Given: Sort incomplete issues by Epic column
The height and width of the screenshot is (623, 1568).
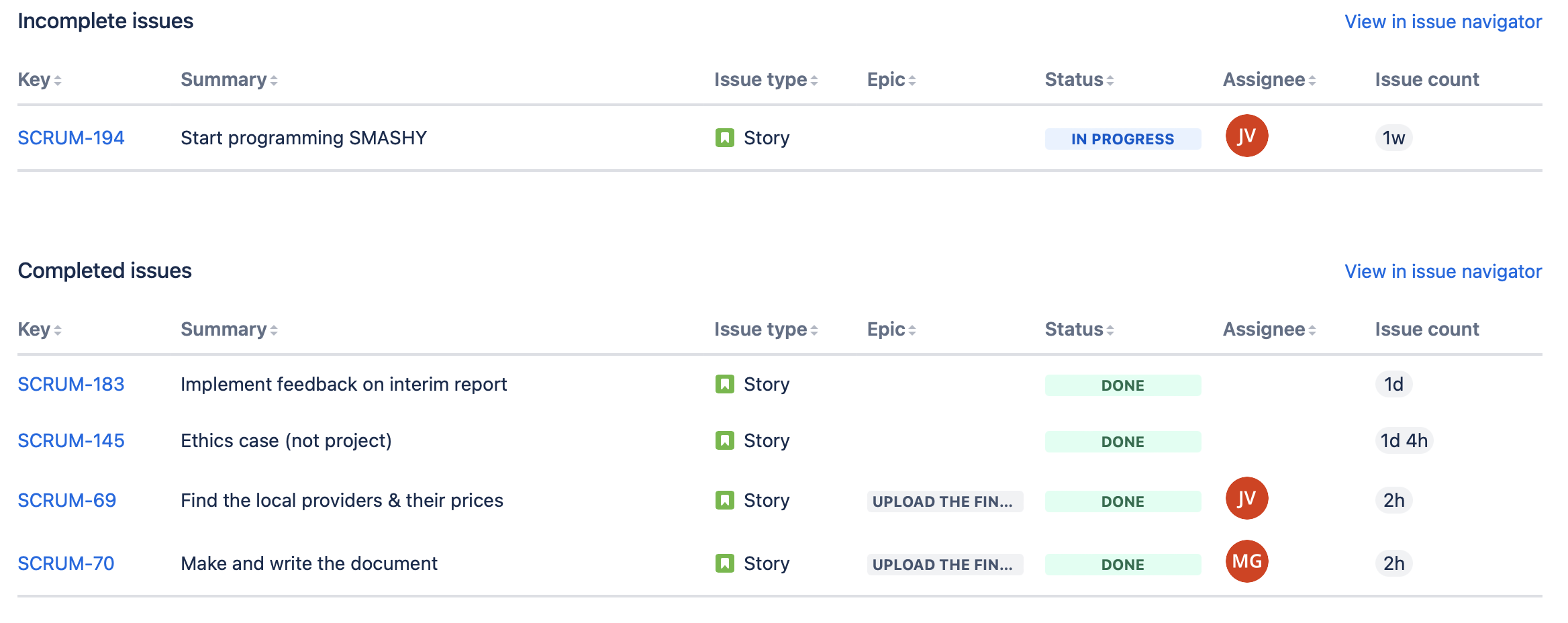Looking at the screenshot, I should point(891,80).
